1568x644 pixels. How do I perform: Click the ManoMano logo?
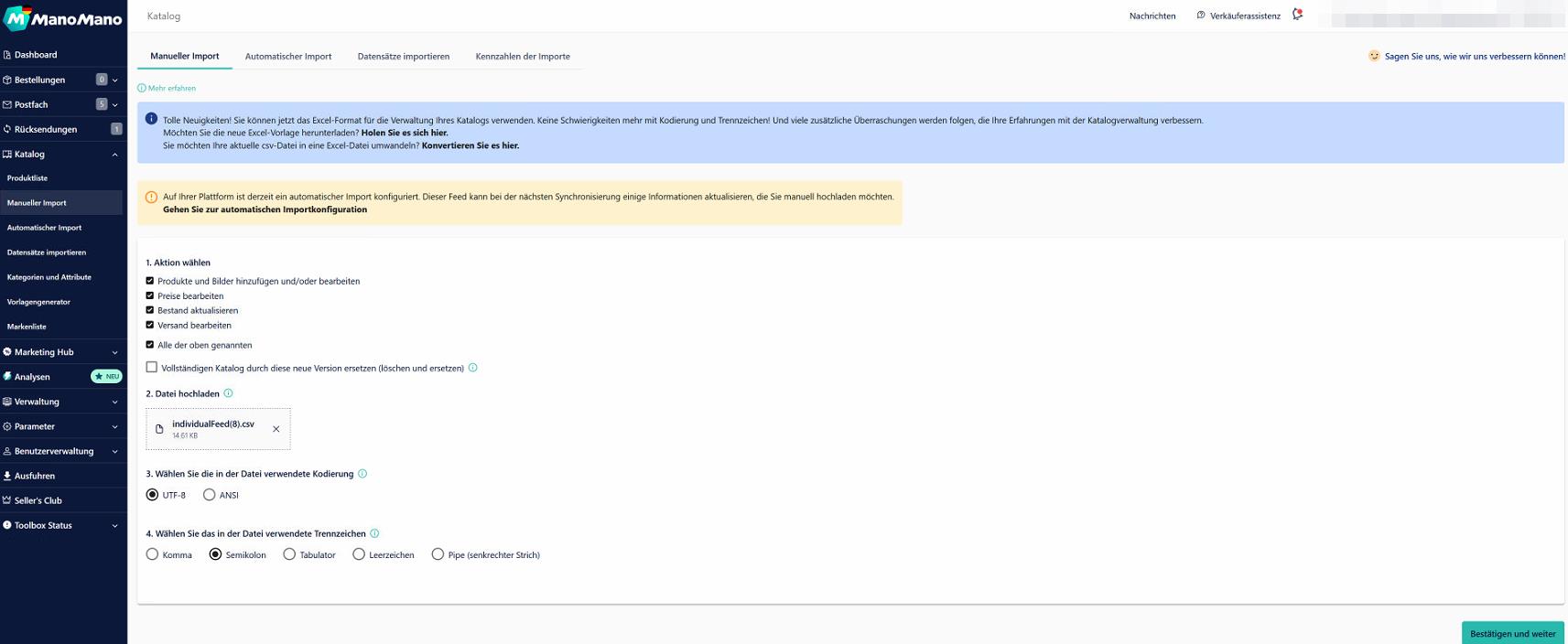(x=62, y=17)
